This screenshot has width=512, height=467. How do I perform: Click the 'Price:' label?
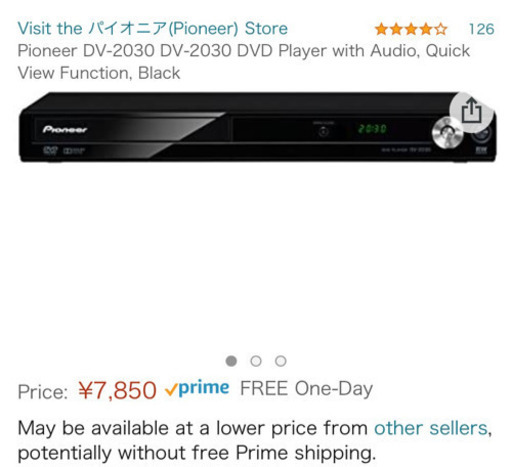pos(43,392)
